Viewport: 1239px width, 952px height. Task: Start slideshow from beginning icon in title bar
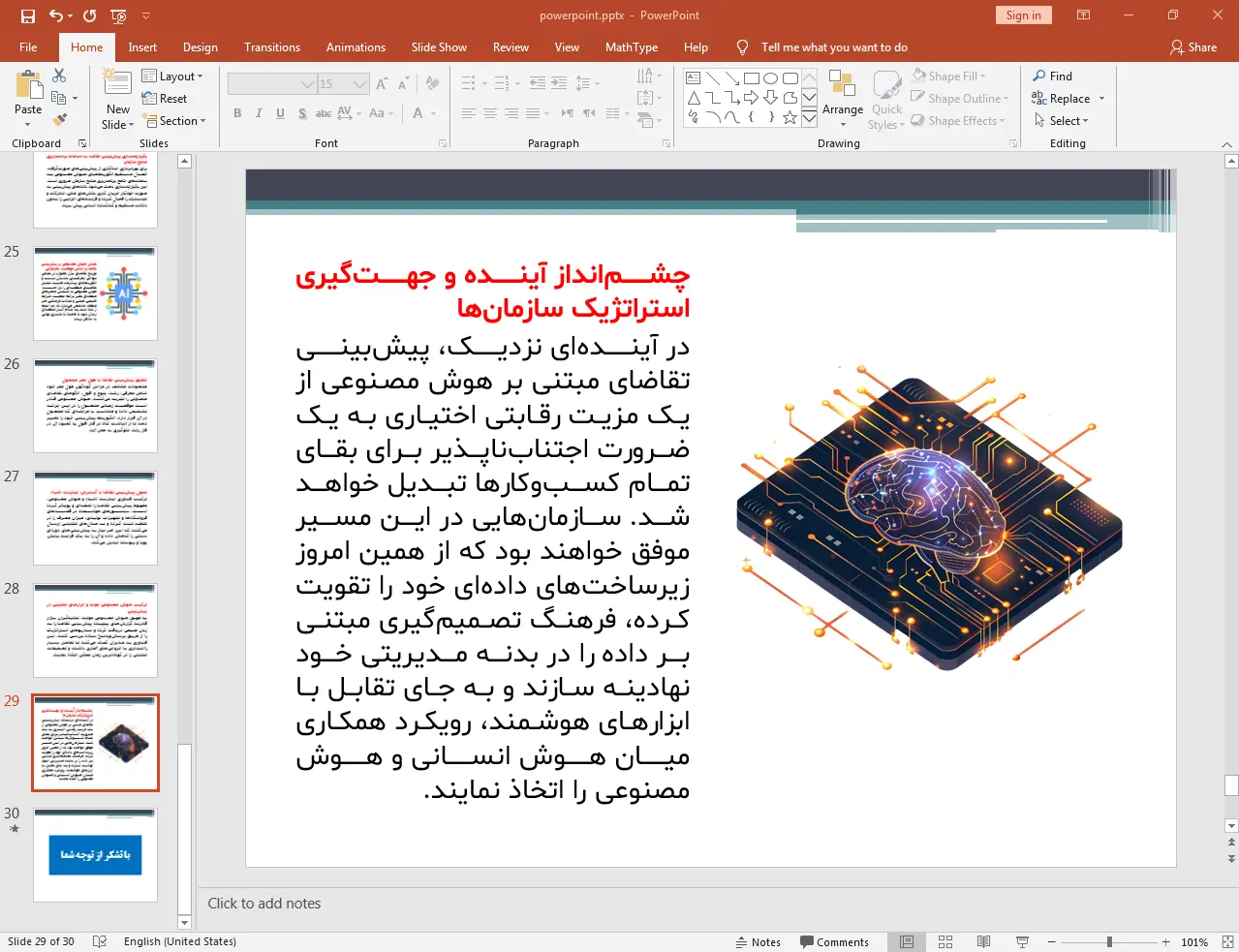[x=118, y=15]
